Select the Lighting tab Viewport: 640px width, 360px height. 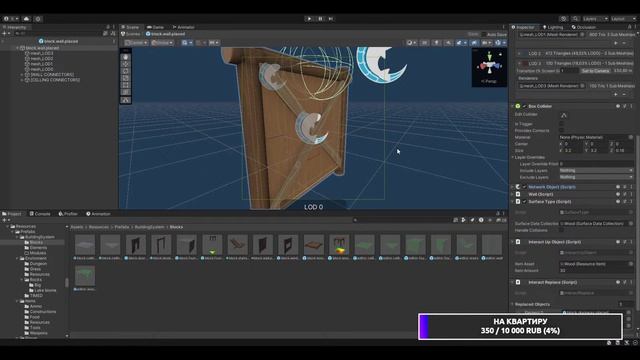(553, 27)
